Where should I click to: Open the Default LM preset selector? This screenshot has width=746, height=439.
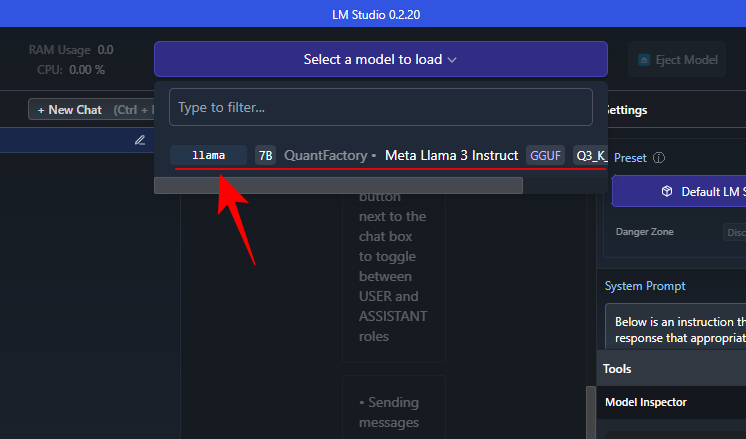tap(679, 191)
